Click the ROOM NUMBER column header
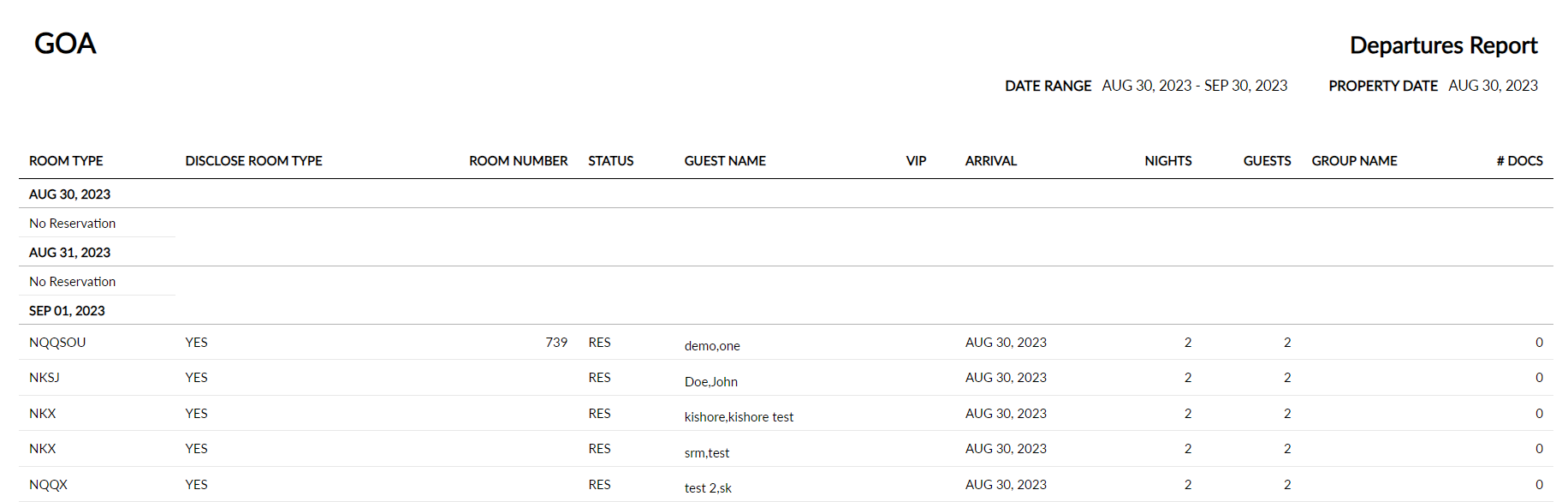The width and height of the screenshot is (1568, 502). tap(518, 161)
